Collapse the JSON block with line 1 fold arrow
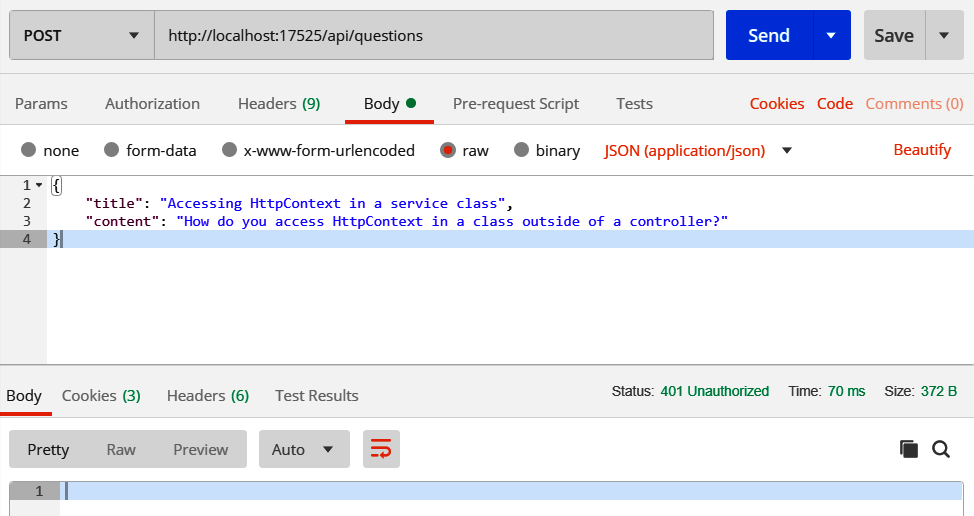Viewport: 974px width, 516px height. tap(39, 185)
